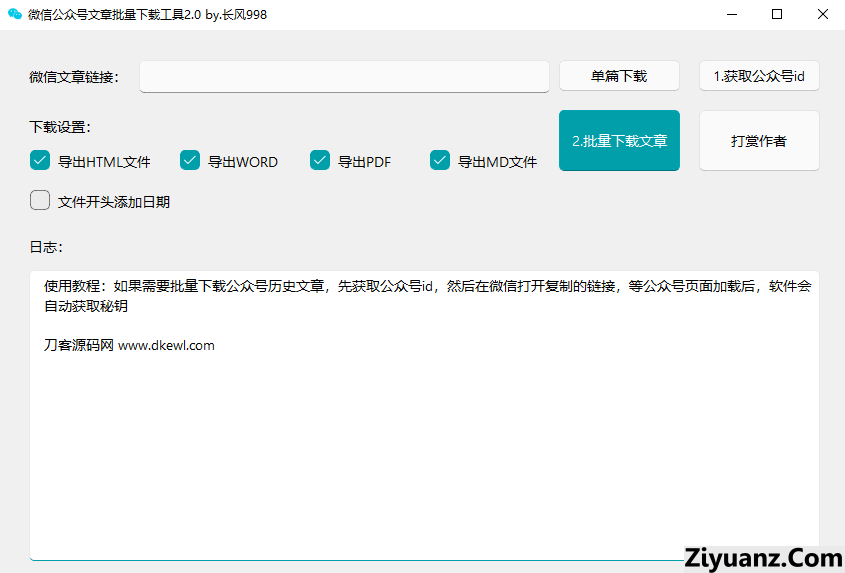Disable the 导出PDF export option

click(x=320, y=160)
